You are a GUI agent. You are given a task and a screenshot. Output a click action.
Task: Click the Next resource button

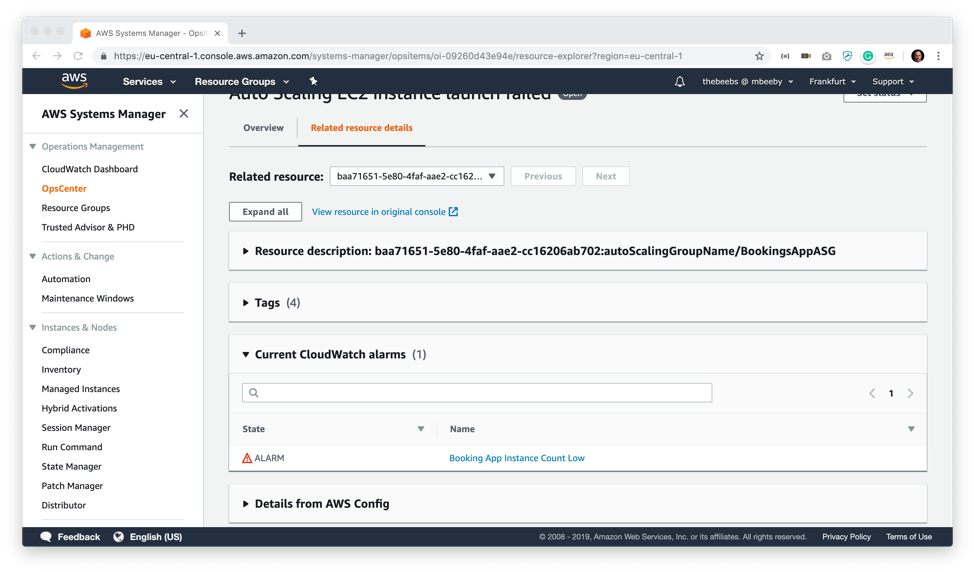click(x=606, y=176)
